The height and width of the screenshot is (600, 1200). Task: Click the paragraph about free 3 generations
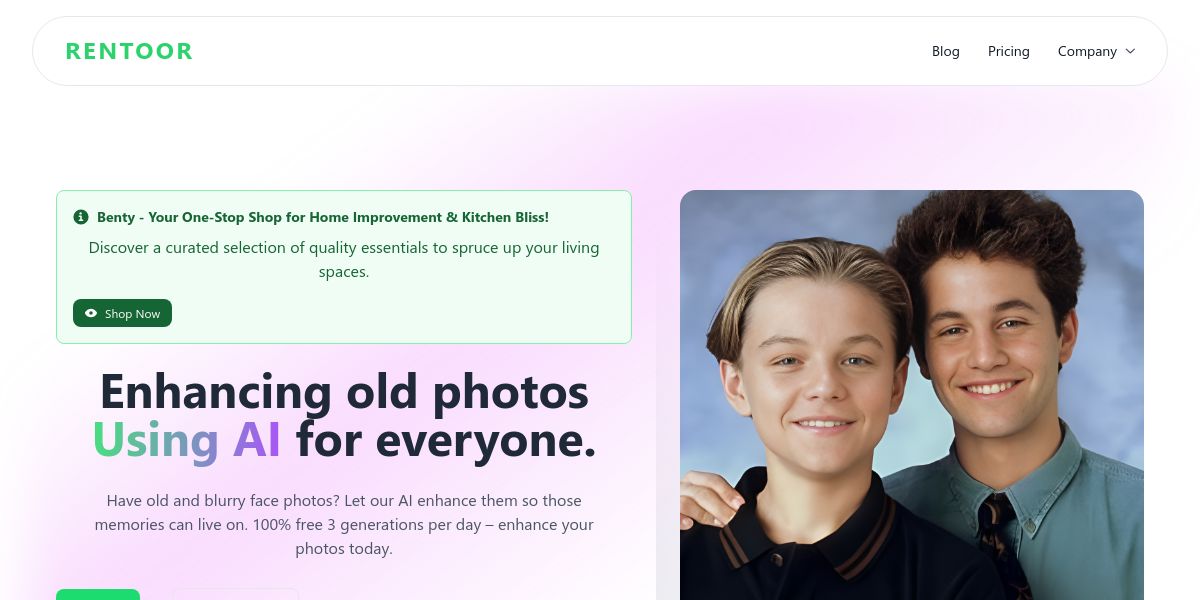click(x=344, y=524)
